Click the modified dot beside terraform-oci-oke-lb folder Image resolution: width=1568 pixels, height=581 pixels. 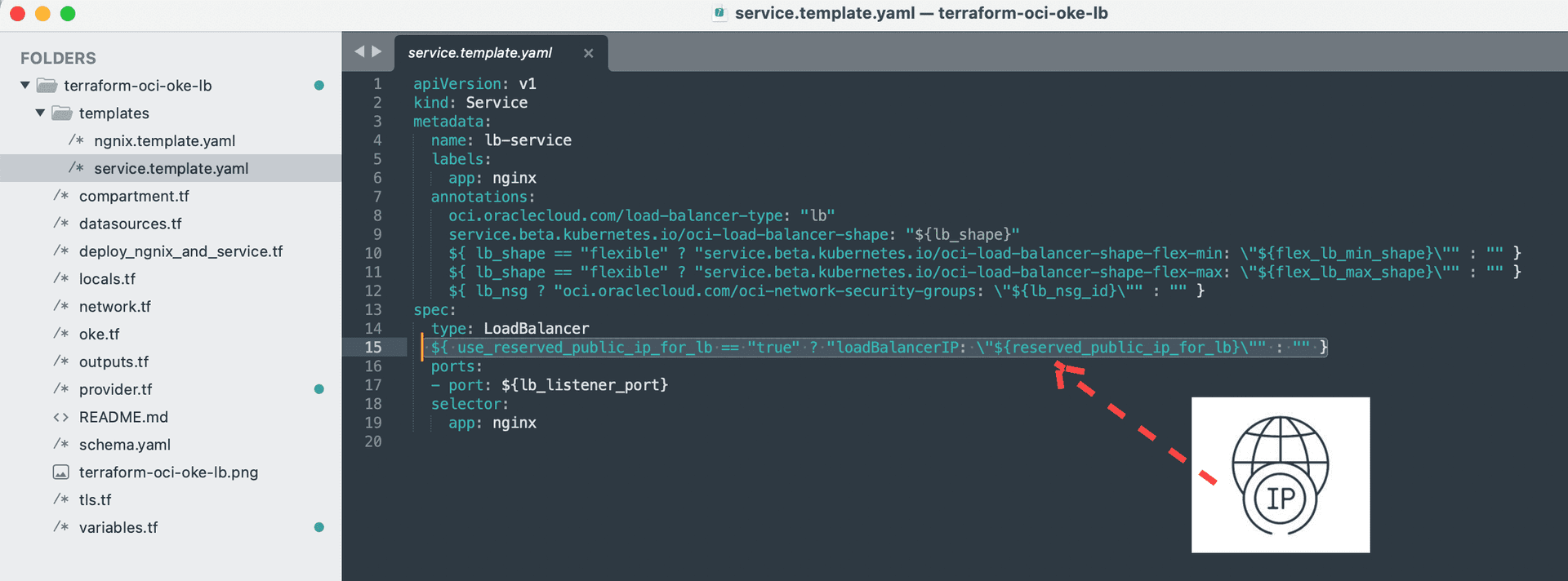coord(319,86)
